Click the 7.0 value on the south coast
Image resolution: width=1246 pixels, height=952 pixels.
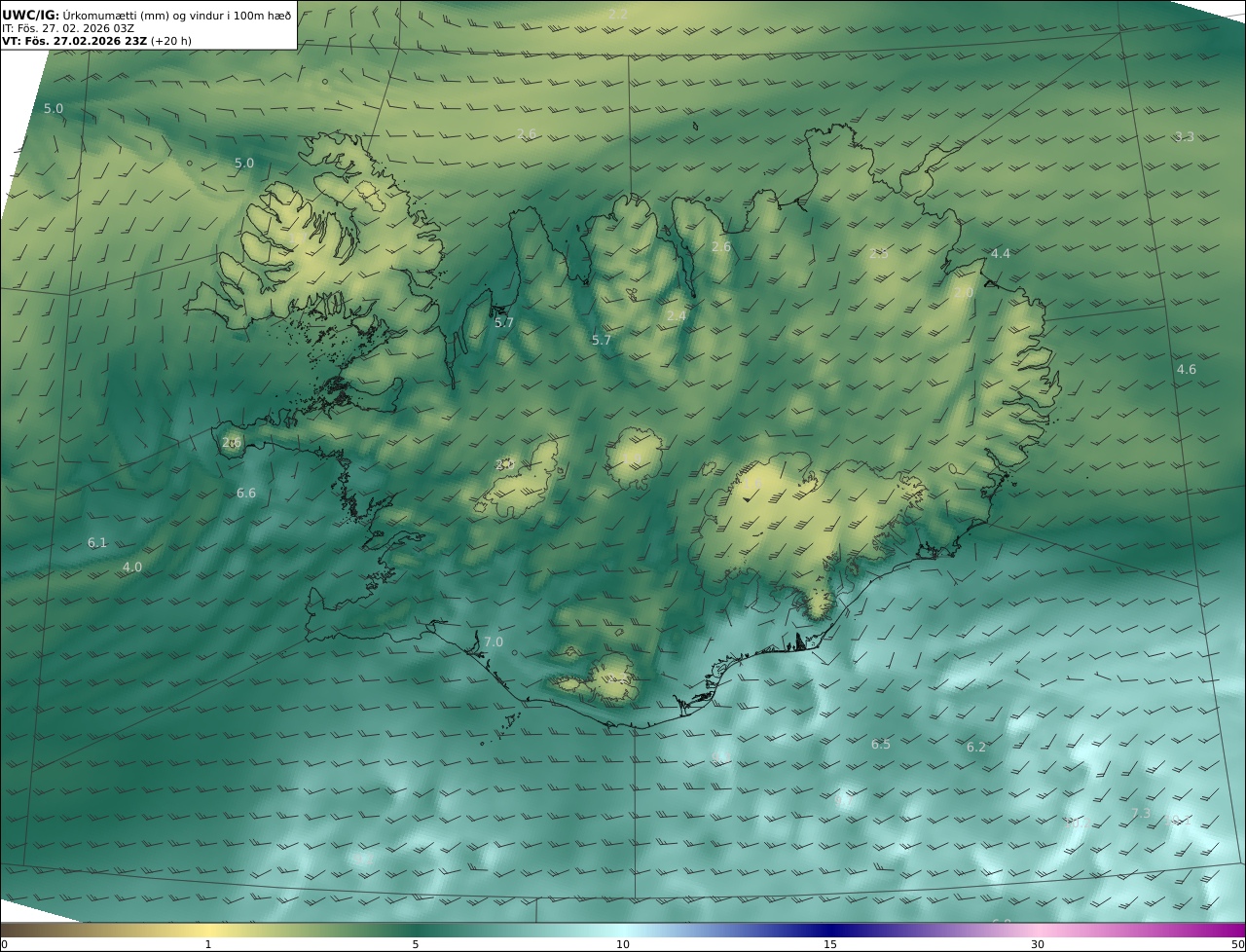494,642
